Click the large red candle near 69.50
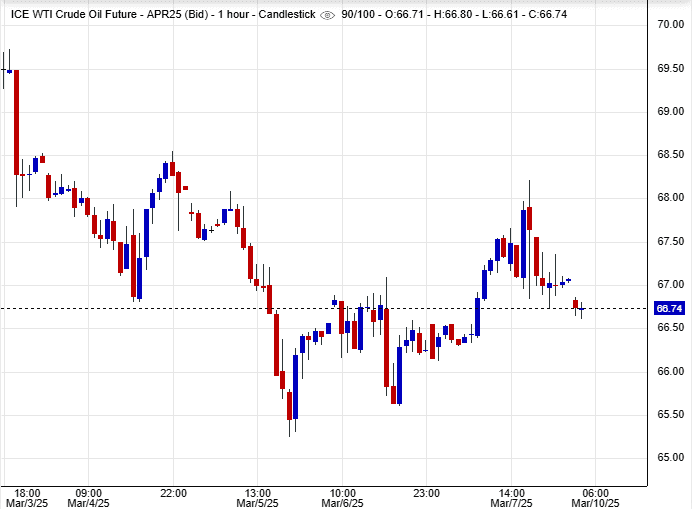Screen dimensions: 692x509 [x=17, y=122]
